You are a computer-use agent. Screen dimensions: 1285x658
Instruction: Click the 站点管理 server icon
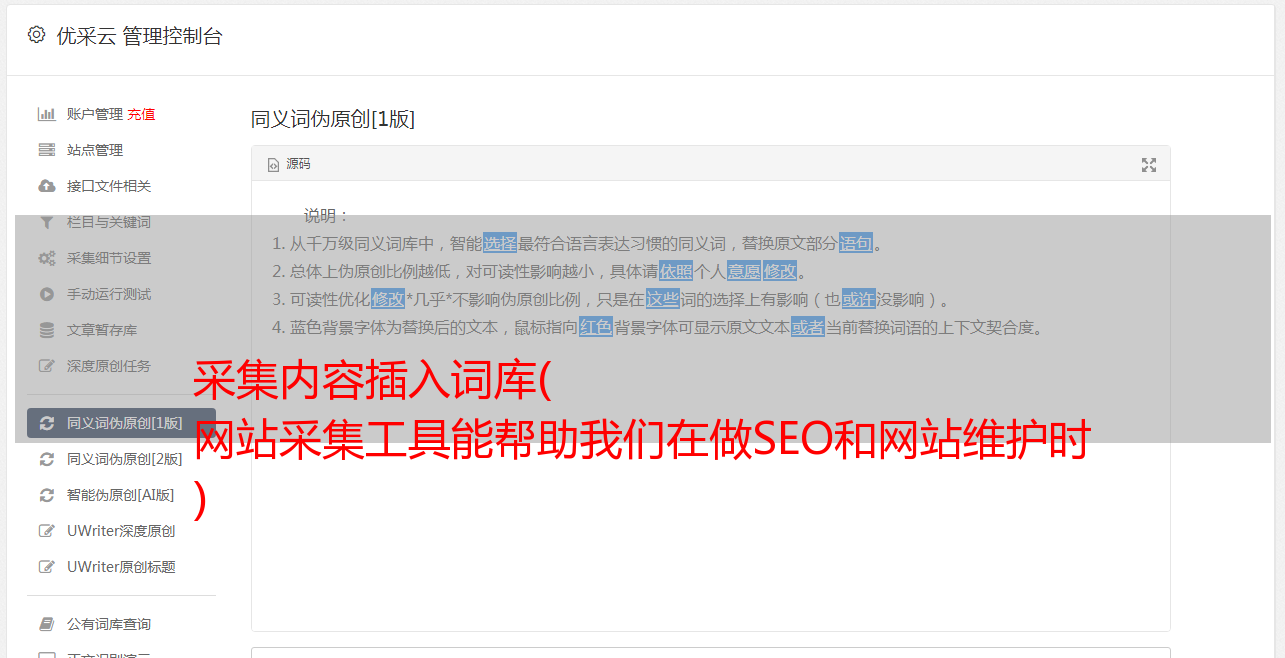pos(46,150)
